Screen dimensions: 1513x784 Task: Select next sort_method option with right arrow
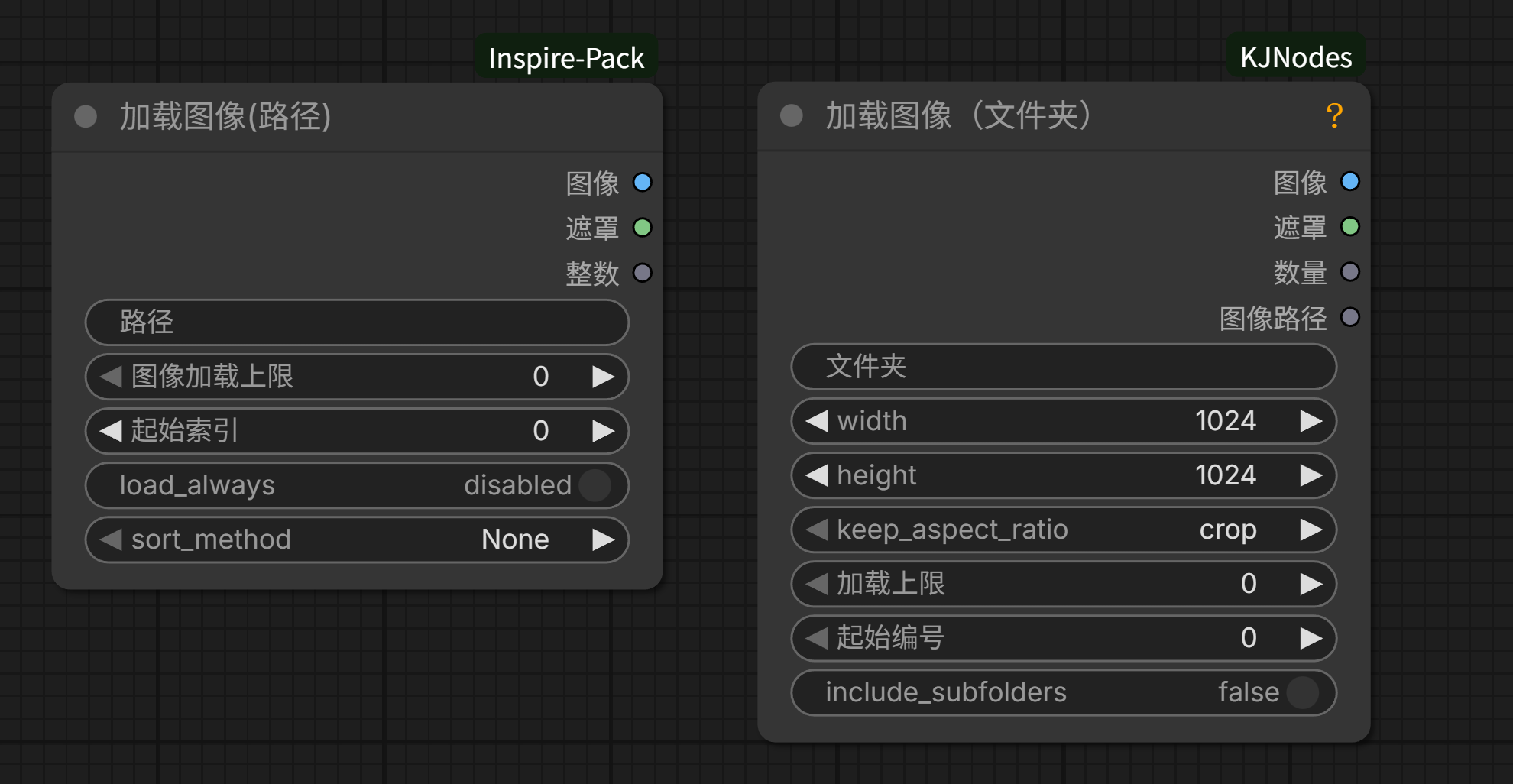click(603, 539)
